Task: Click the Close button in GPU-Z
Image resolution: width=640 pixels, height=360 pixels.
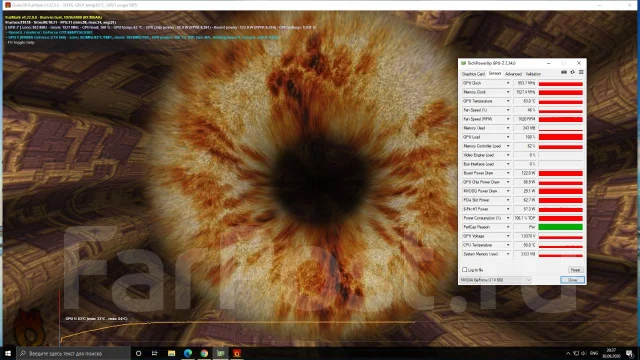Action: click(x=572, y=280)
